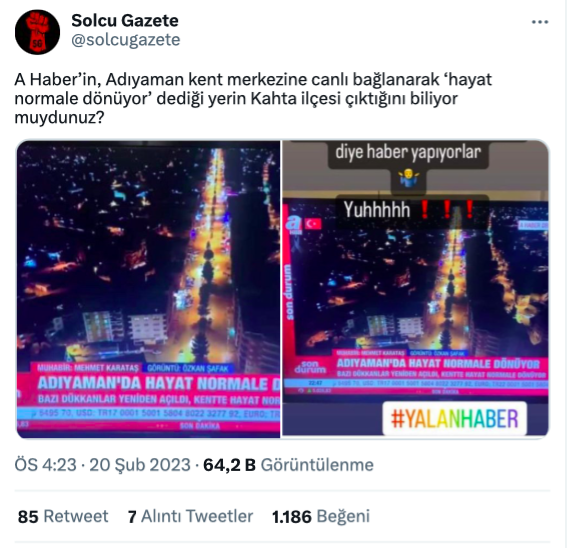Image resolution: width=567 pixels, height=548 pixels.
Task: Click the 'Yuhhhhh' caption sticker
Action: click(x=412, y=210)
